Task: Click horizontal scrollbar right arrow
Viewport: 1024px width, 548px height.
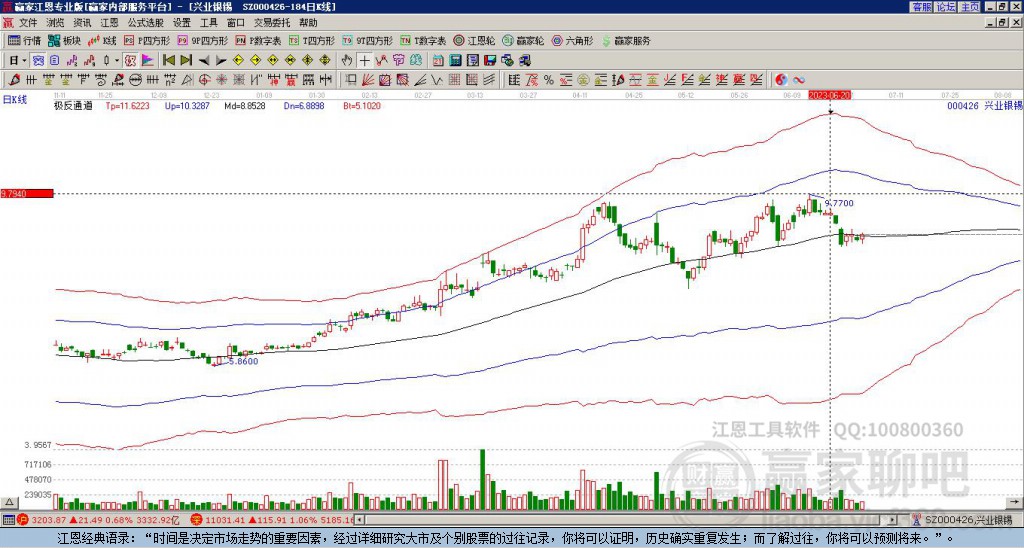Action: (x=892, y=520)
